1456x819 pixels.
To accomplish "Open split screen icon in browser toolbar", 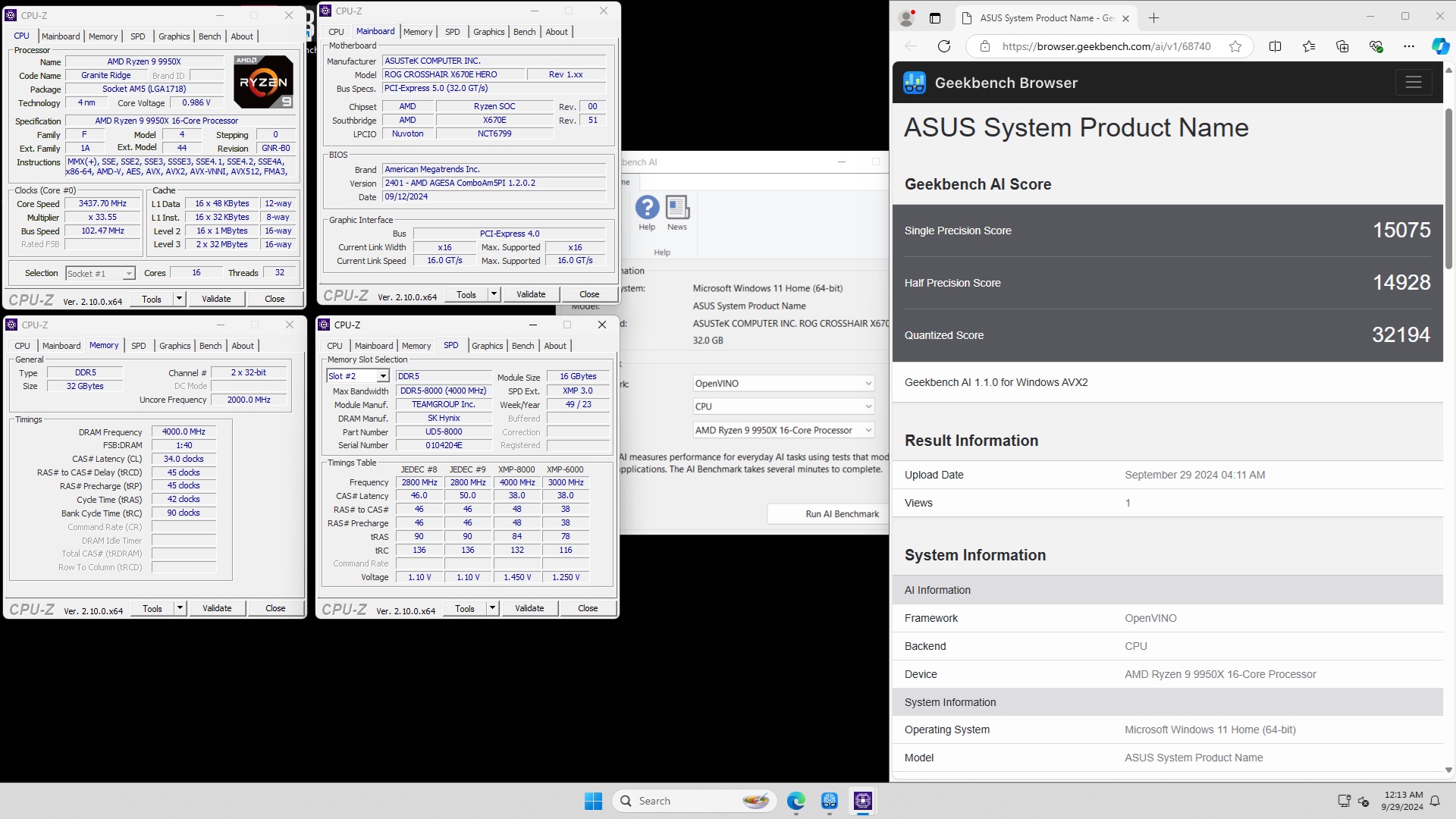I will click(x=1276, y=46).
